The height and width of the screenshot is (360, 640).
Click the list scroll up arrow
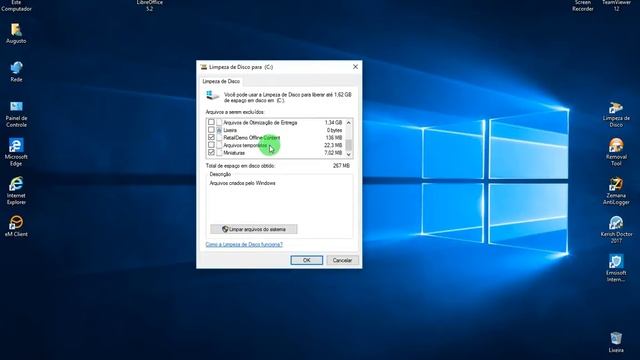coord(349,122)
